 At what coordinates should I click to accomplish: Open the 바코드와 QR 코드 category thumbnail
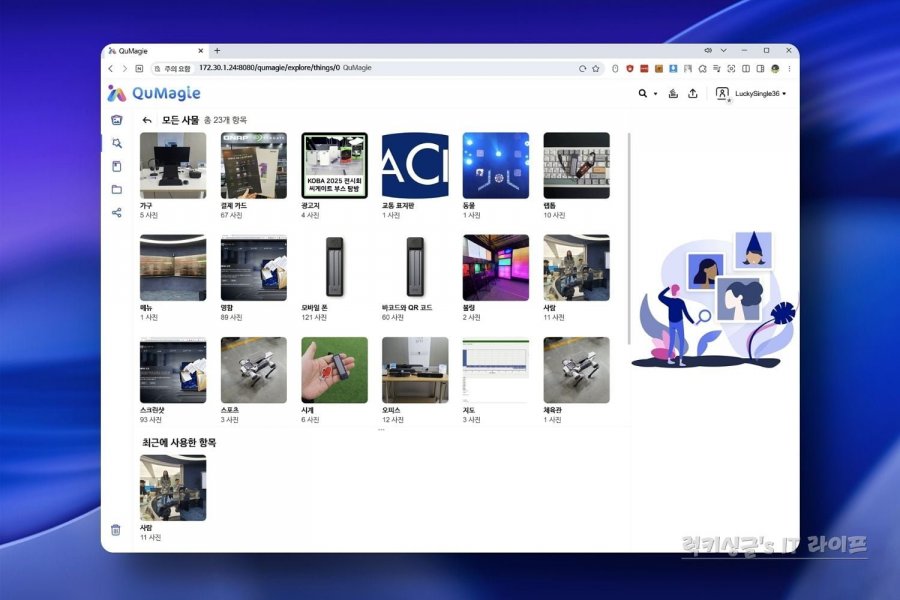click(415, 268)
